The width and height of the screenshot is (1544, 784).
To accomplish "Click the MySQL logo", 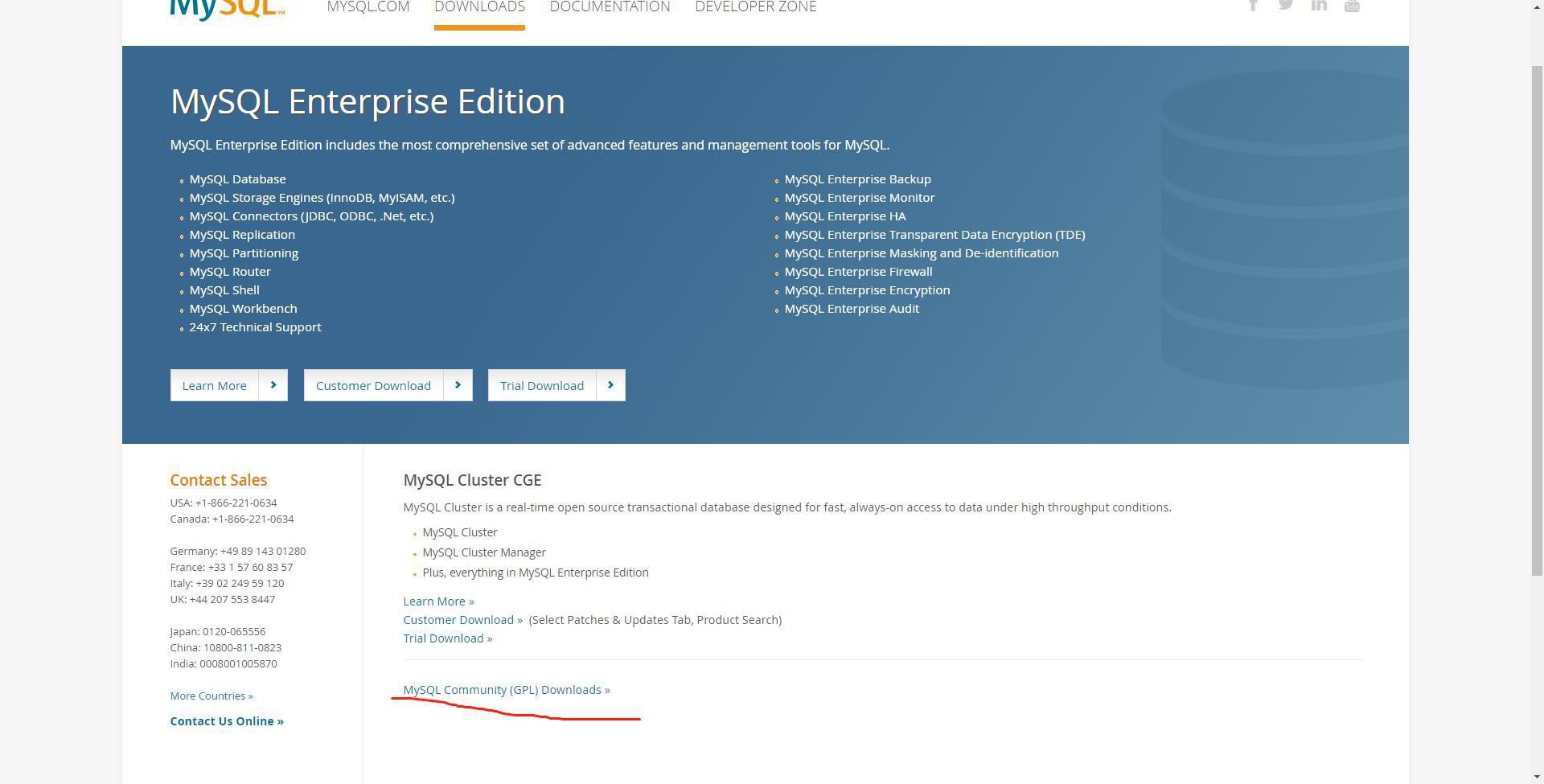I will [x=227, y=10].
